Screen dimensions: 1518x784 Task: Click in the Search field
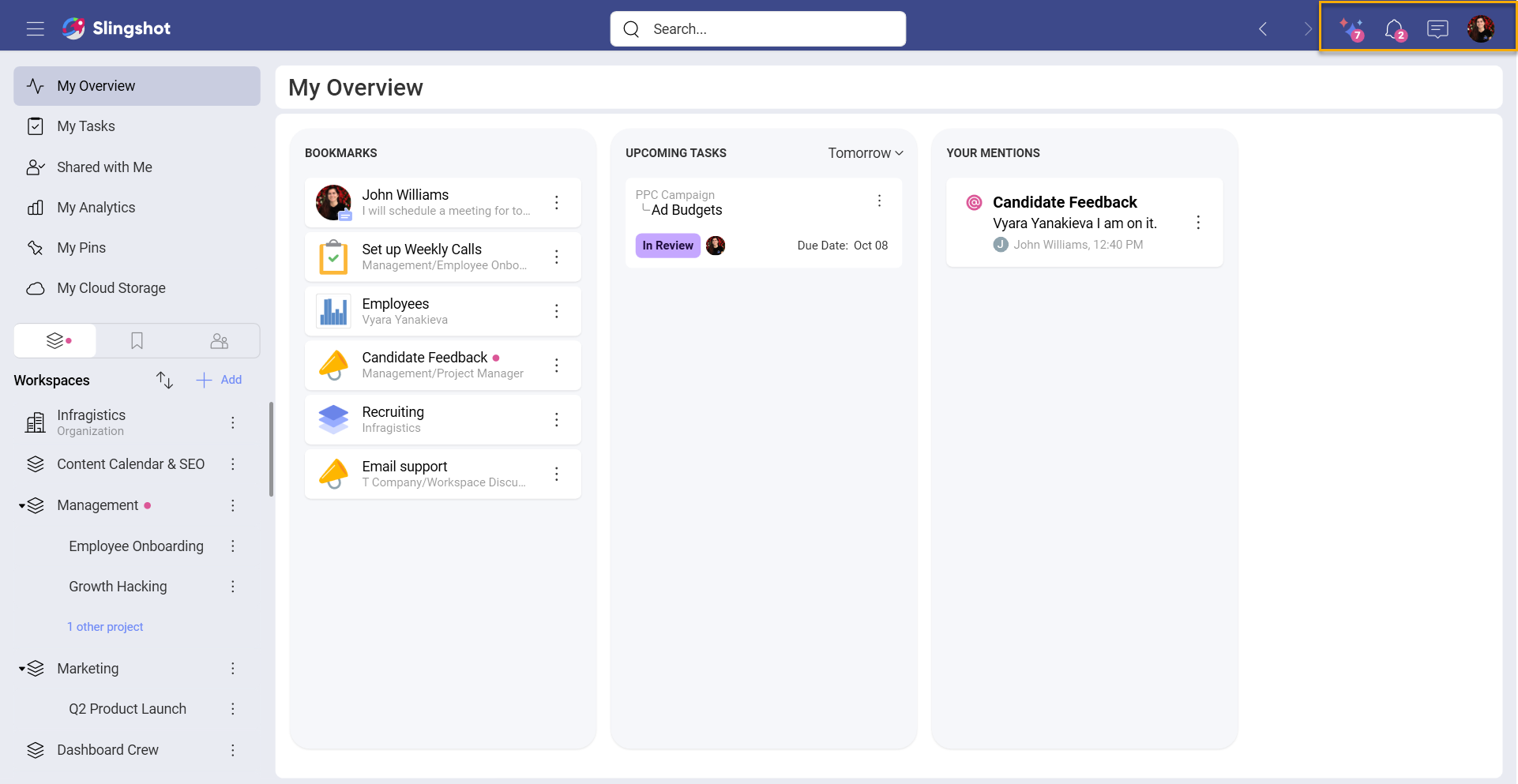pyautogui.click(x=758, y=29)
